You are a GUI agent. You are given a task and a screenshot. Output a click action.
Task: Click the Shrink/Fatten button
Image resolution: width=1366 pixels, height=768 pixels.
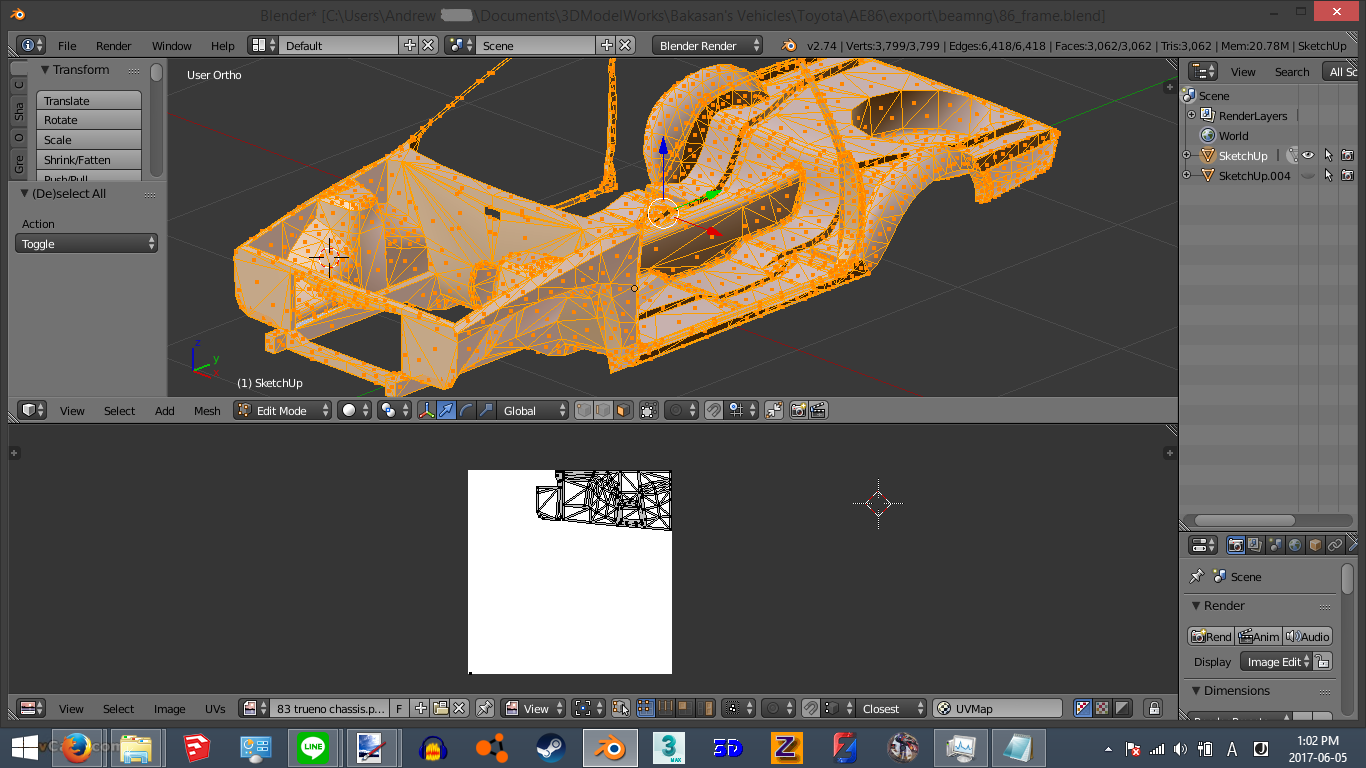89,160
